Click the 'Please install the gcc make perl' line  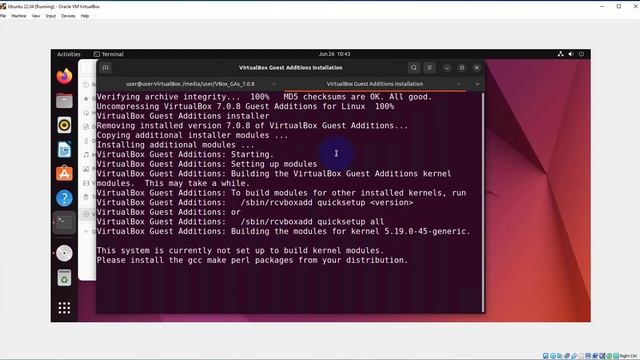pyautogui.click(x=252, y=260)
